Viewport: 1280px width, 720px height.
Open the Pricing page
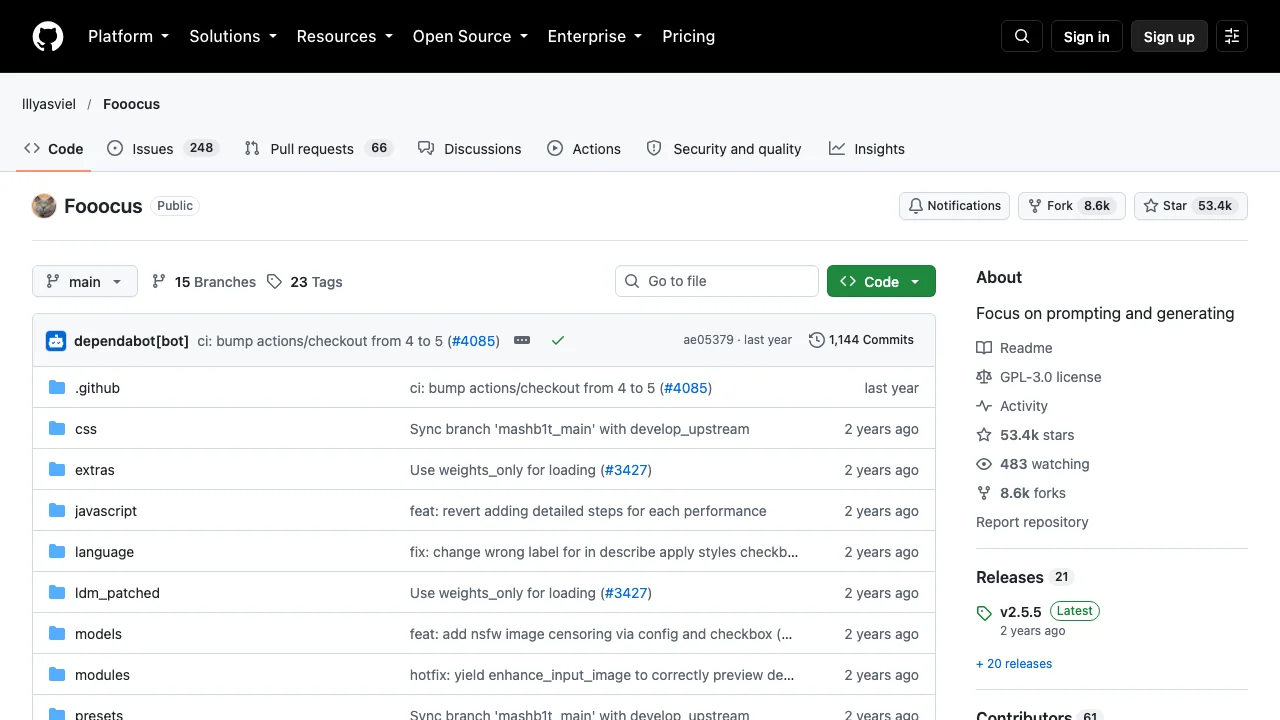pyautogui.click(x=689, y=36)
